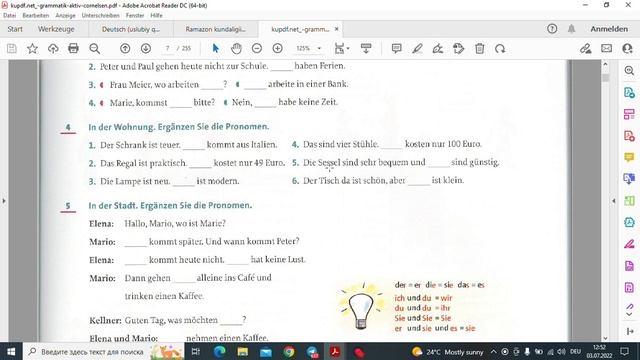The height and width of the screenshot is (360, 640).
Task: Open Google Chrome from the taskbar
Action: click(289, 351)
